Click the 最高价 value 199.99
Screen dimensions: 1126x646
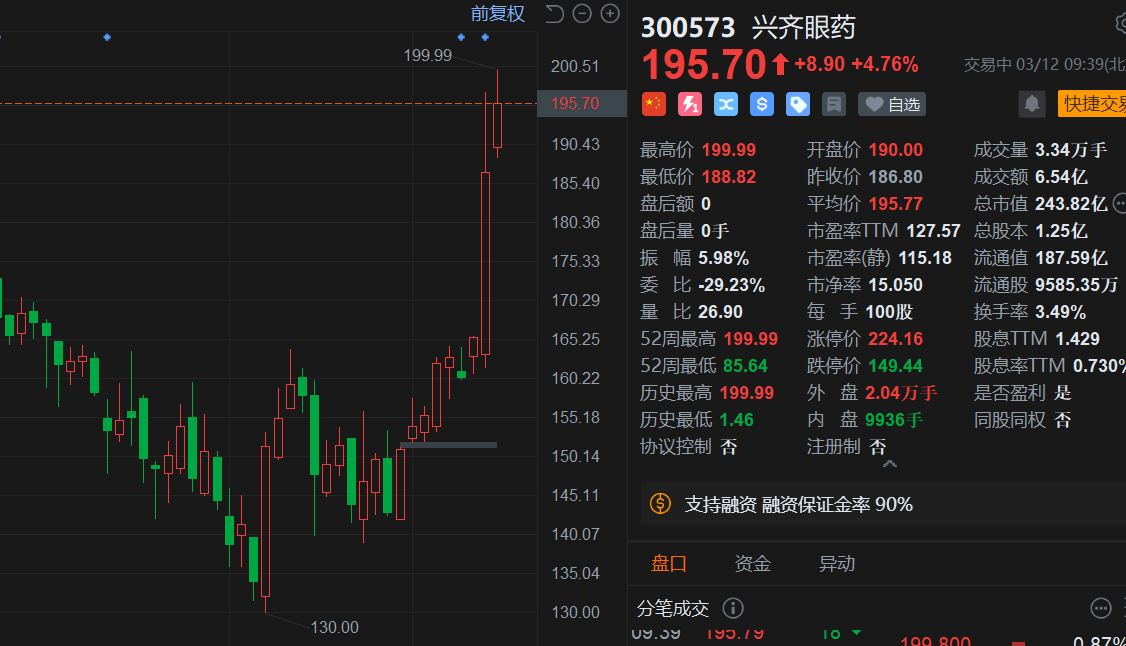[x=728, y=150]
